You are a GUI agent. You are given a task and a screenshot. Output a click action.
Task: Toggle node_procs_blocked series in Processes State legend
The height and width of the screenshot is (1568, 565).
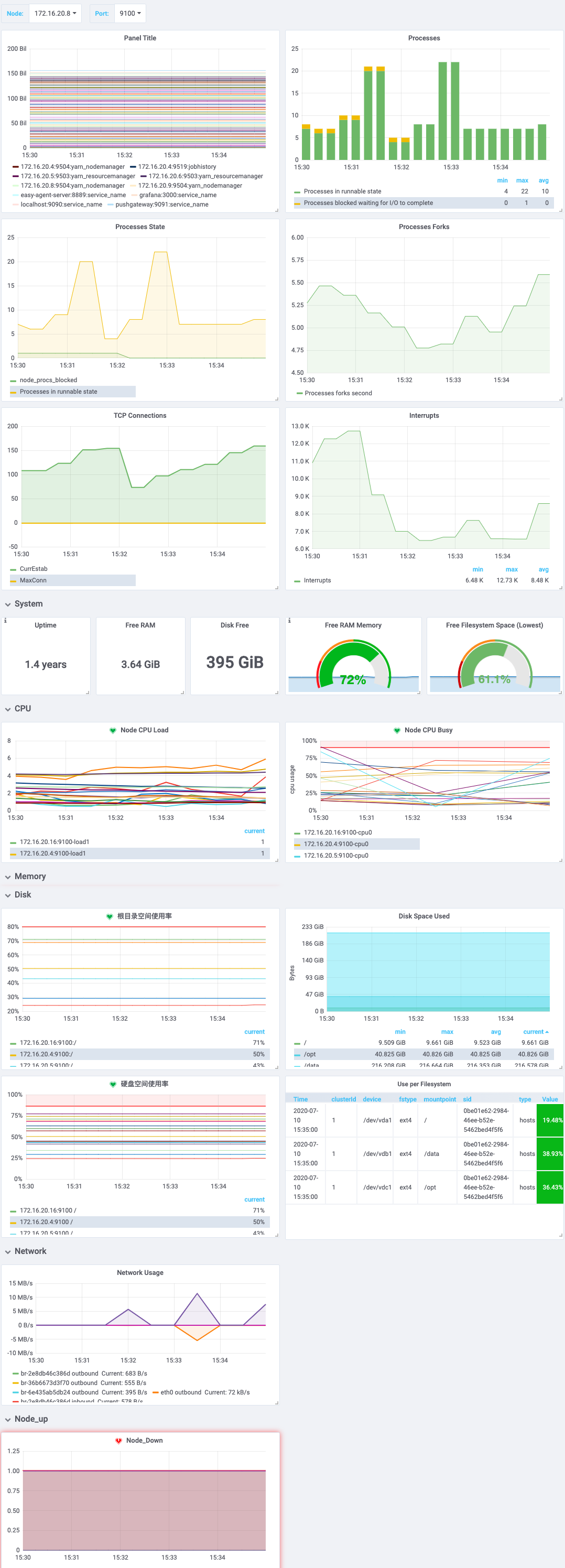point(48,380)
